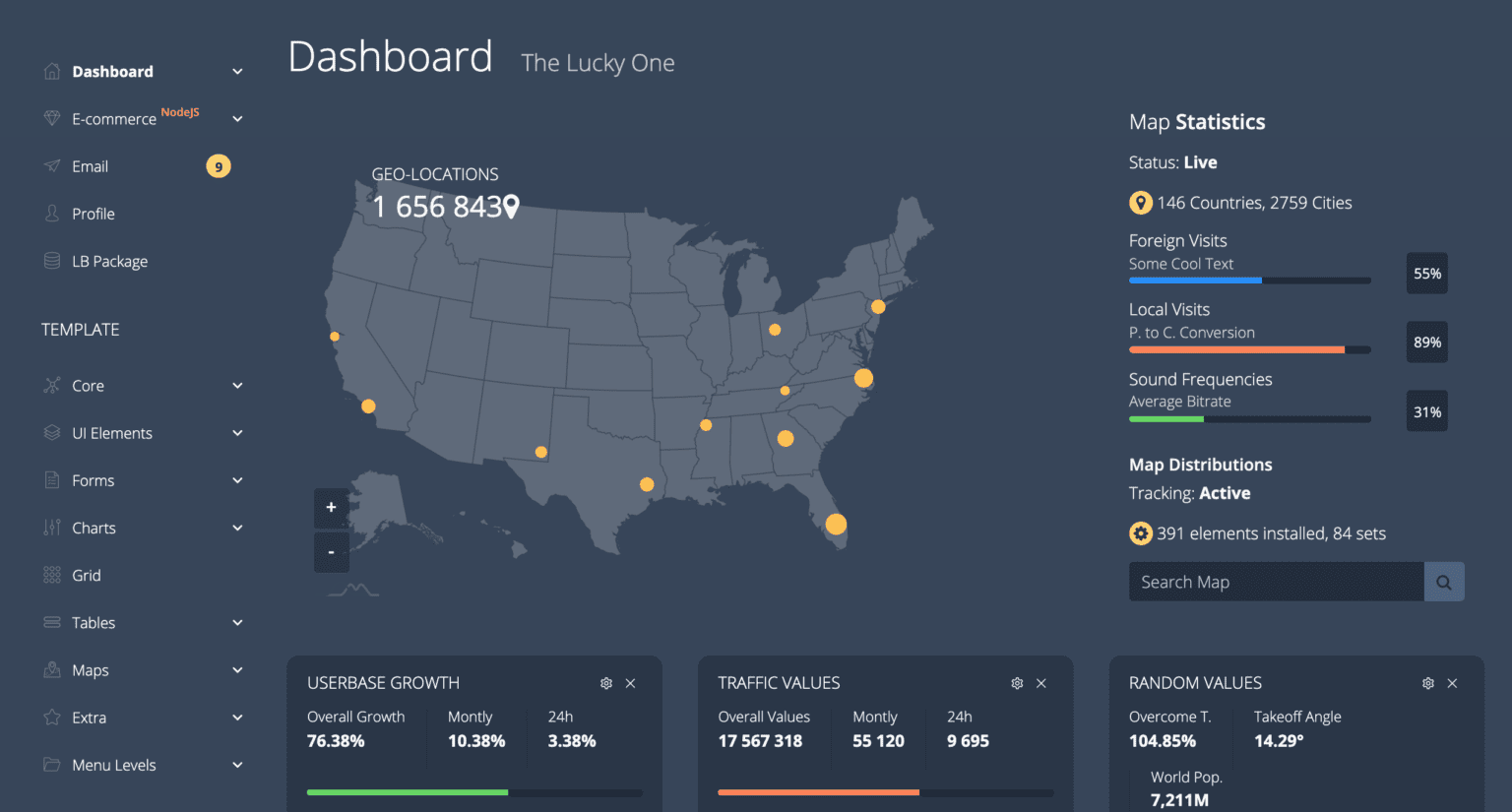
Task: Click the Email paper plane icon
Action: pyautogui.click(x=51, y=165)
